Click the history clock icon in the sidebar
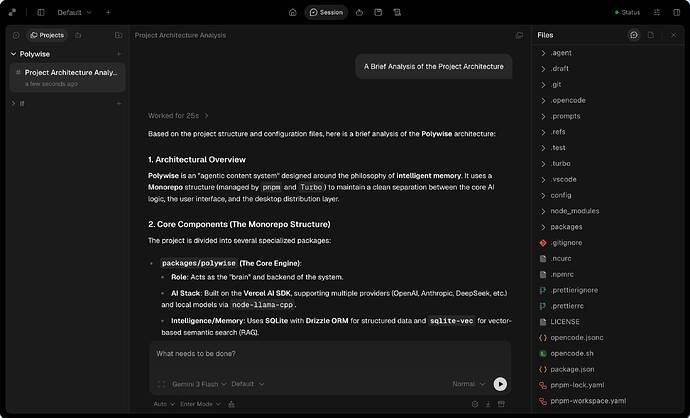 (x=16, y=35)
